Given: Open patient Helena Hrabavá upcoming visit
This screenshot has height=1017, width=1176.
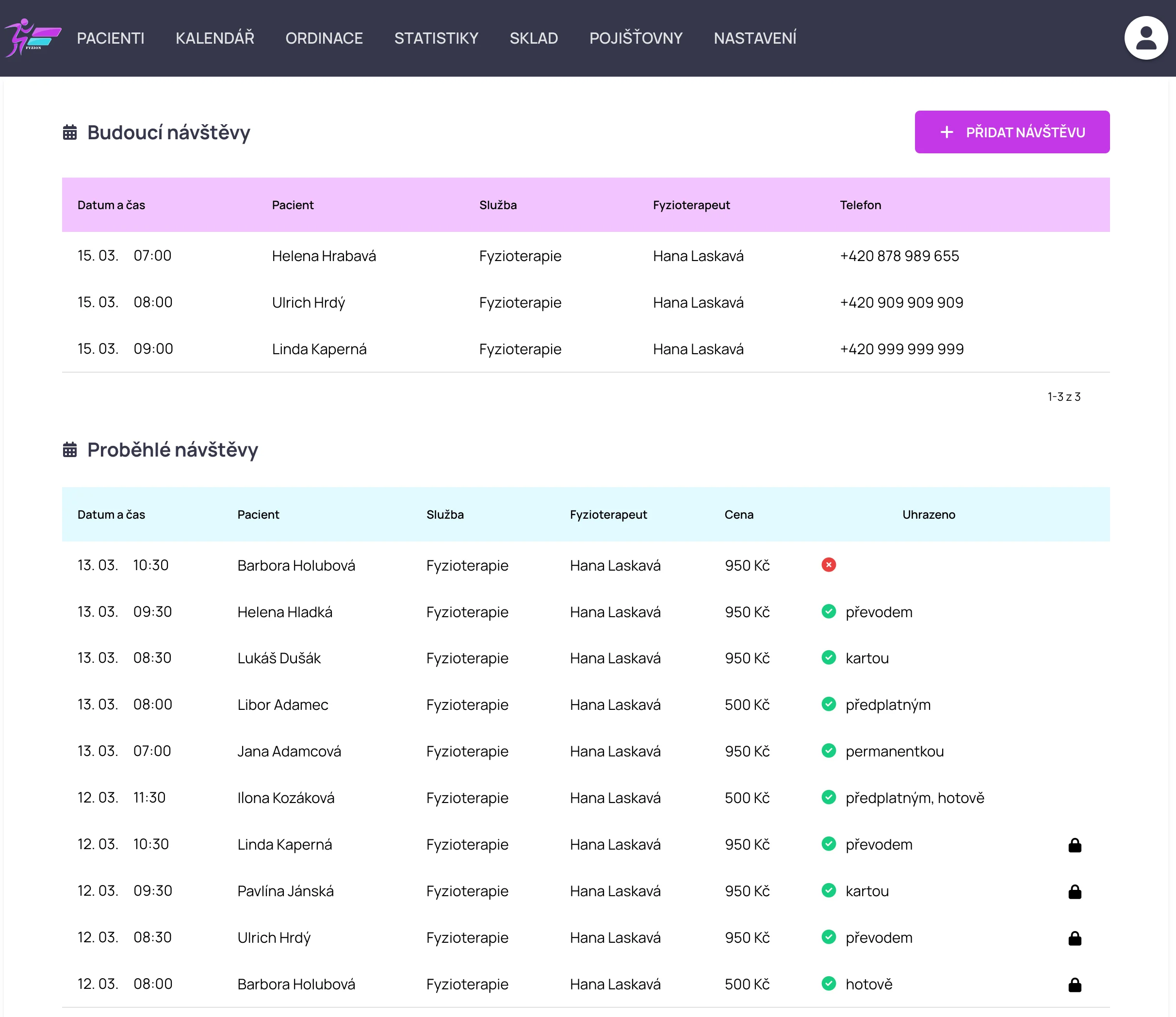Looking at the screenshot, I should (324, 256).
